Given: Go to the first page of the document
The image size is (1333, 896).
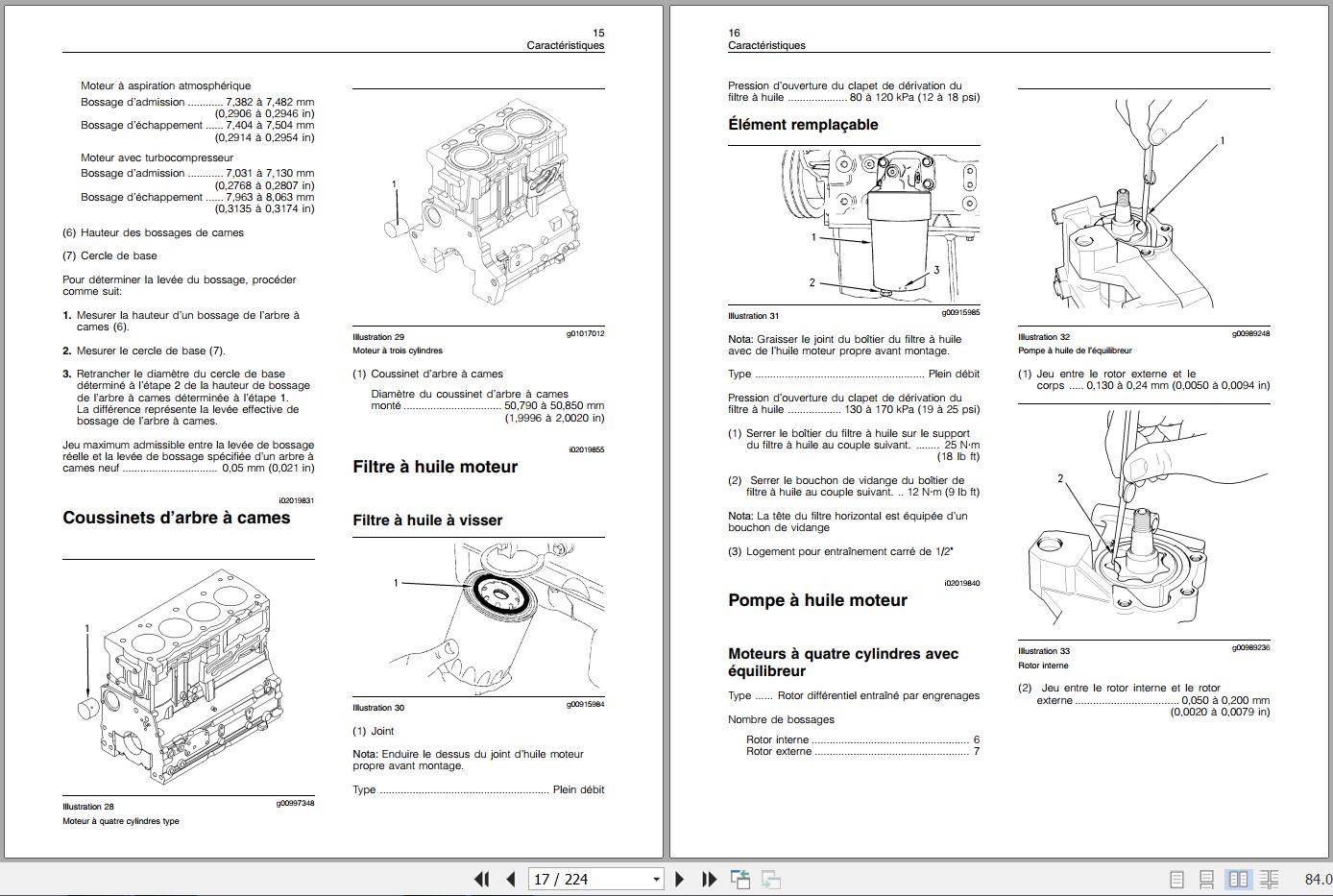Looking at the screenshot, I should [482, 879].
